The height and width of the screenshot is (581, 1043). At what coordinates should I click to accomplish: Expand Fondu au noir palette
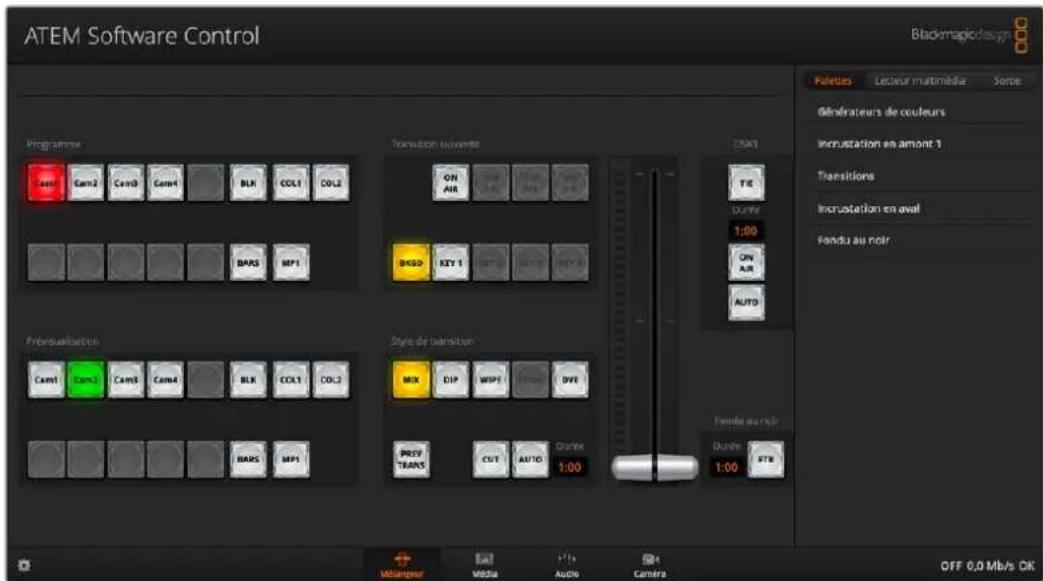click(x=919, y=240)
